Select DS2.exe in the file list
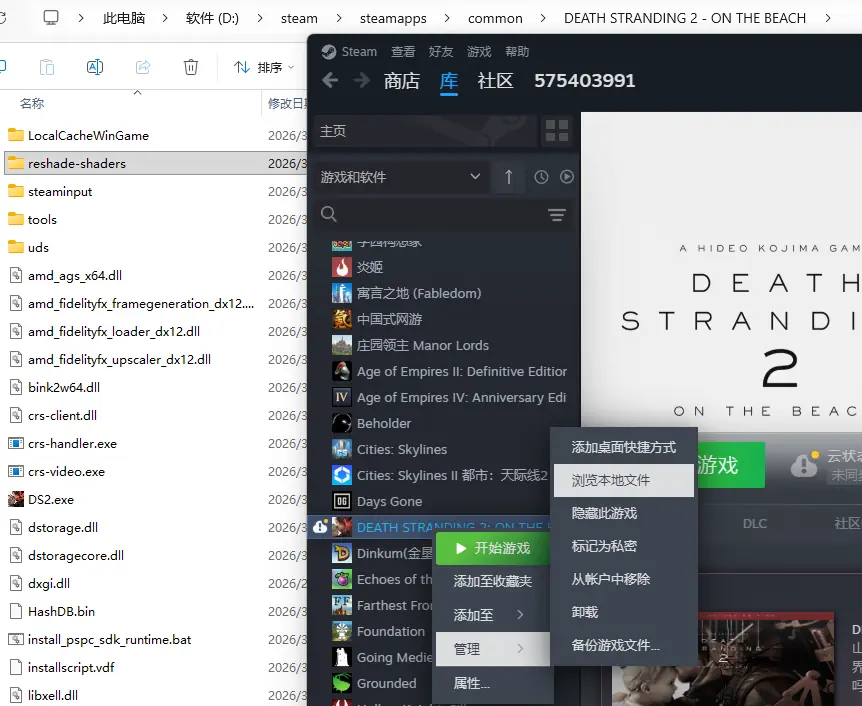This screenshot has width=862, height=706. 50,499
